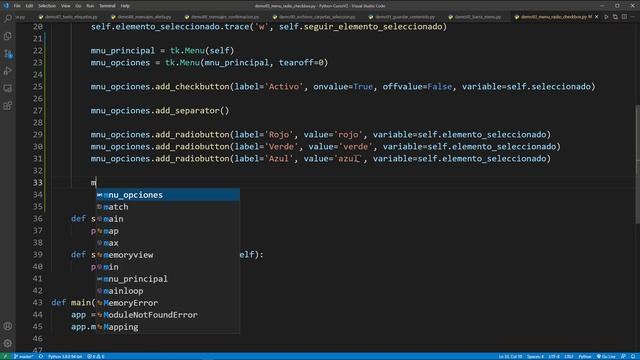The width and height of the screenshot is (640, 360).
Task: Click line number 25 in gutter
Action: click(38, 87)
